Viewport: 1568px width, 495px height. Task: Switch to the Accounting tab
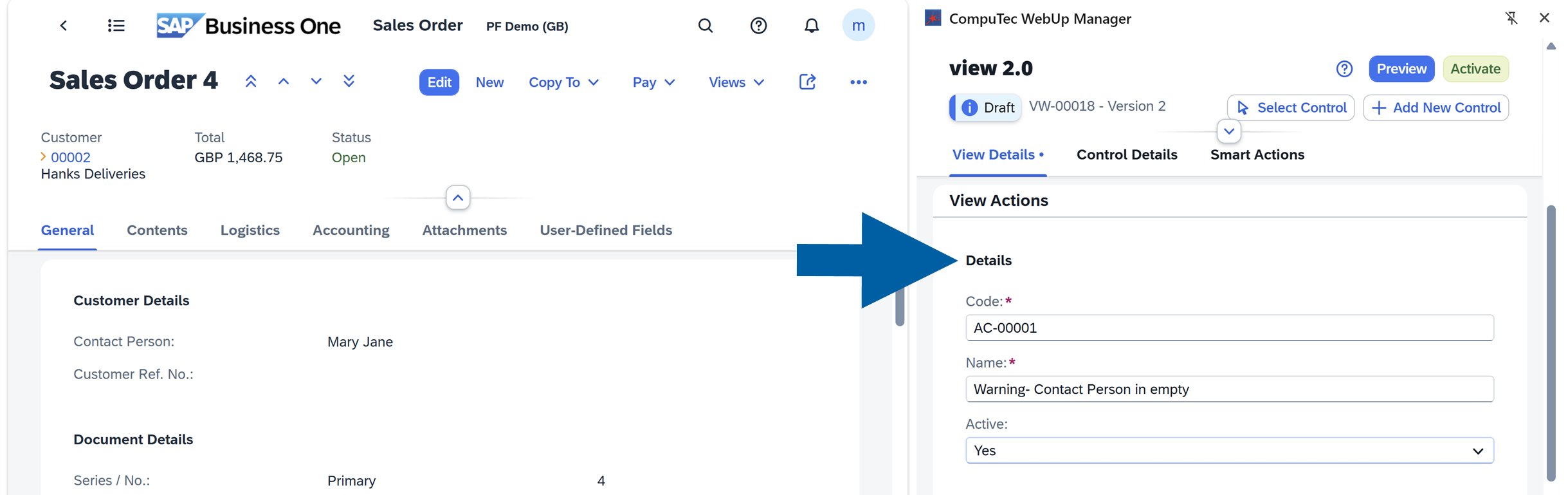click(351, 230)
